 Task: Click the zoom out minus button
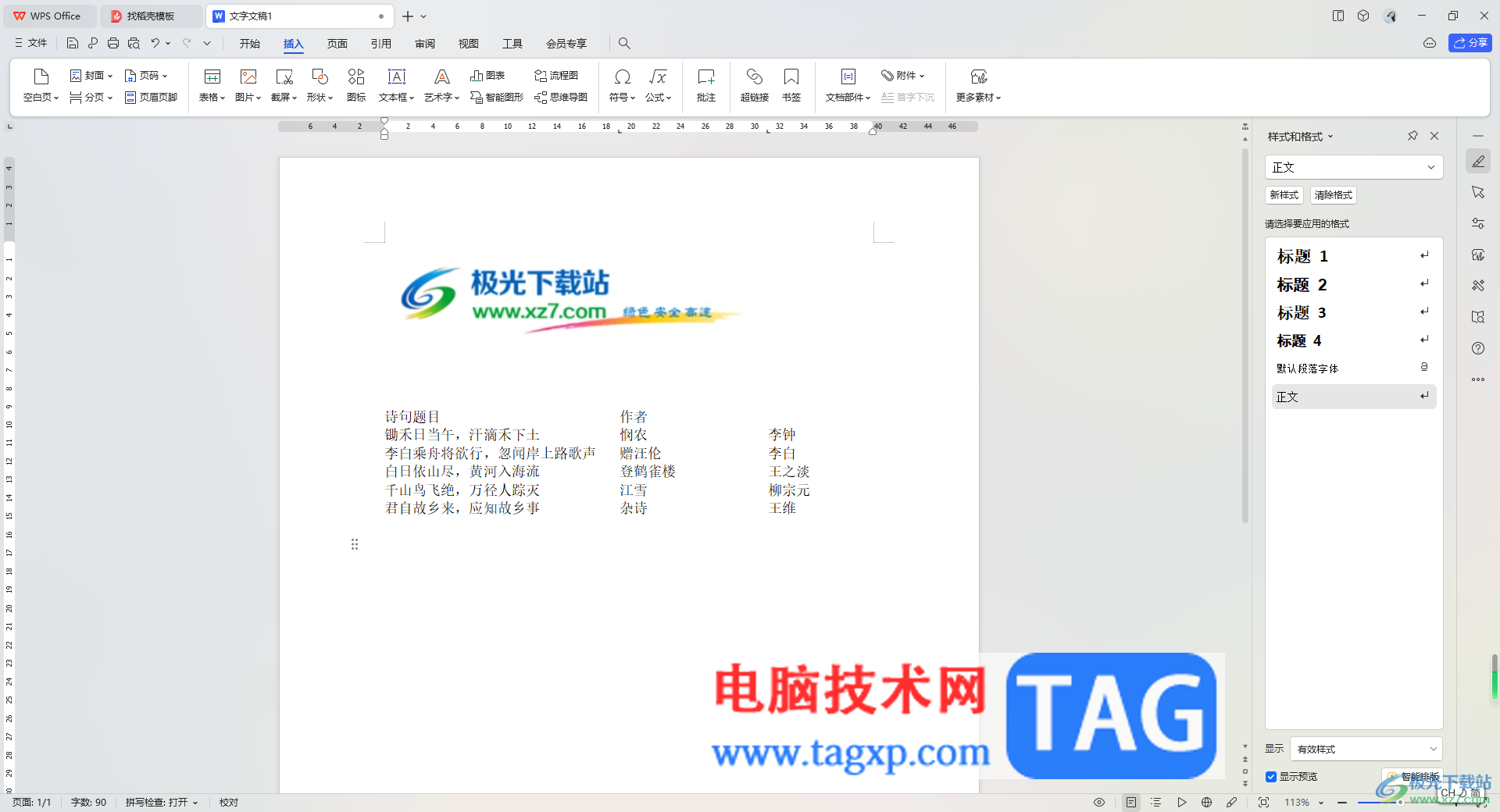coord(1342,803)
